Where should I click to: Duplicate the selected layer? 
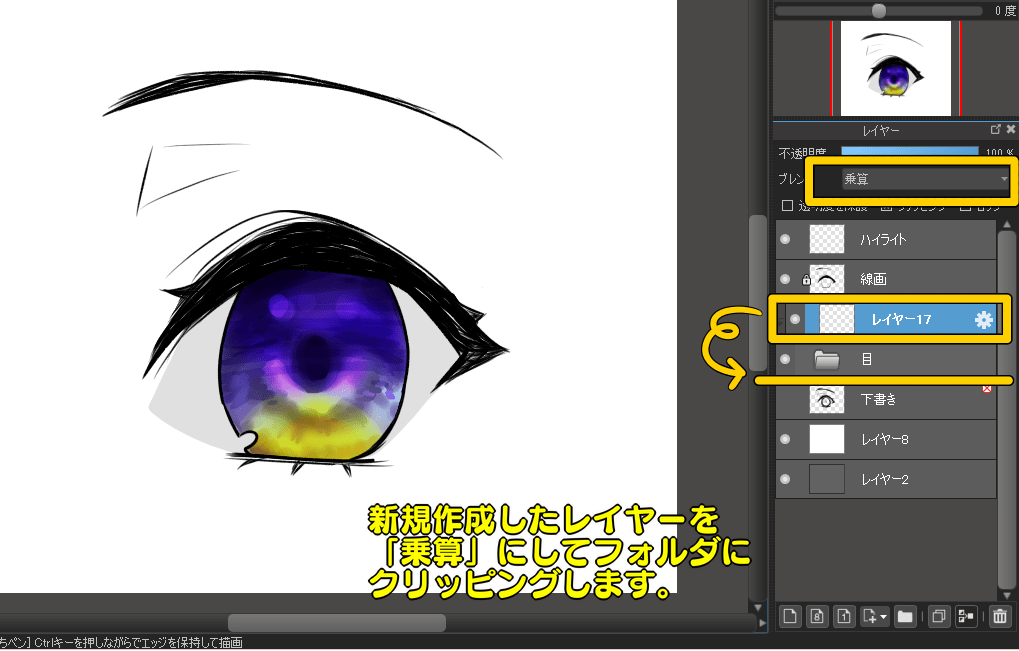click(939, 617)
